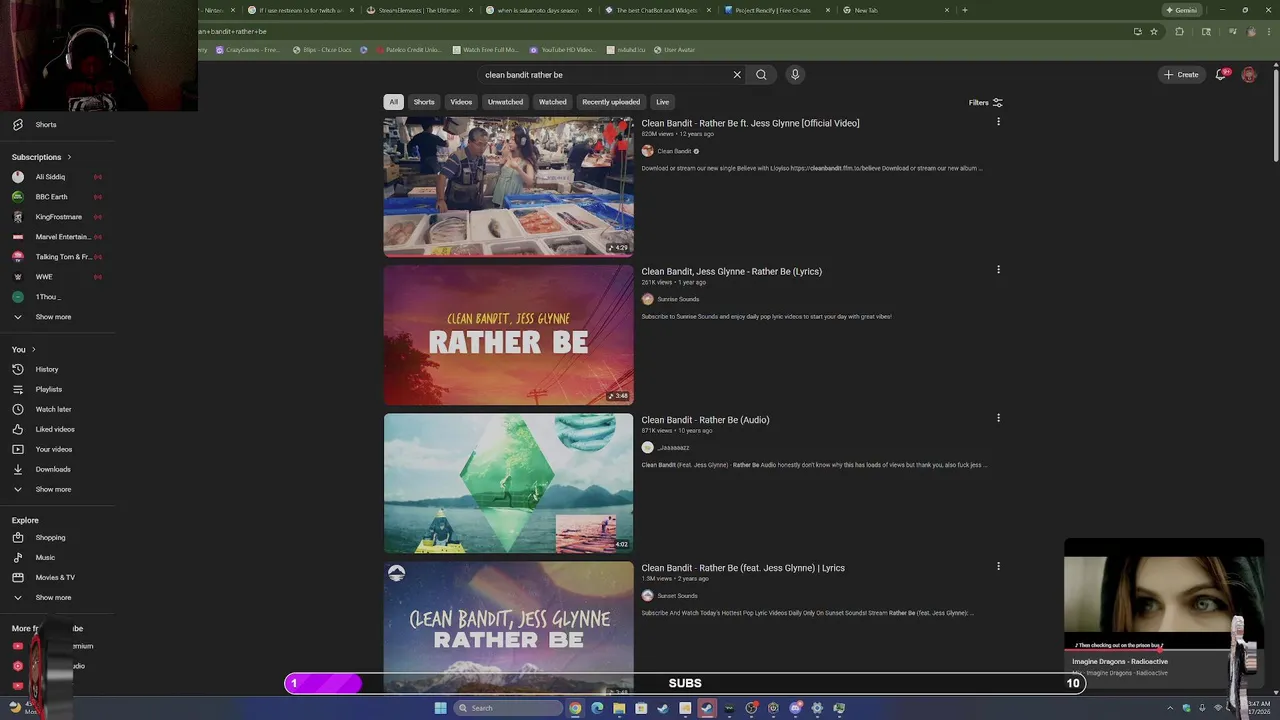This screenshot has width=1280, height=720.
Task: Select the Live filter chip
Action: coord(662,102)
